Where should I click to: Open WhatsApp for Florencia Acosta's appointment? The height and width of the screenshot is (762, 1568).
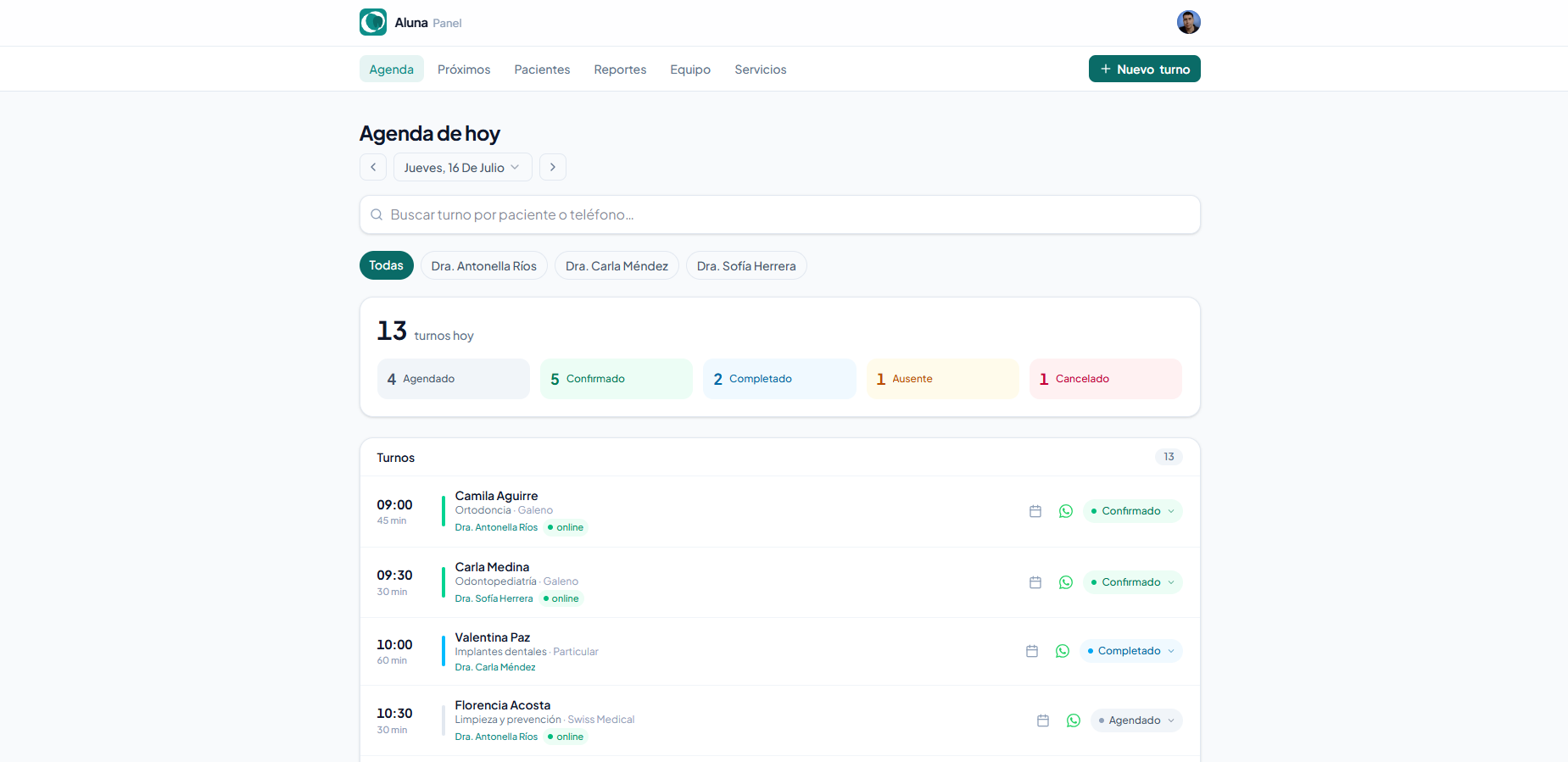pyautogui.click(x=1074, y=720)
